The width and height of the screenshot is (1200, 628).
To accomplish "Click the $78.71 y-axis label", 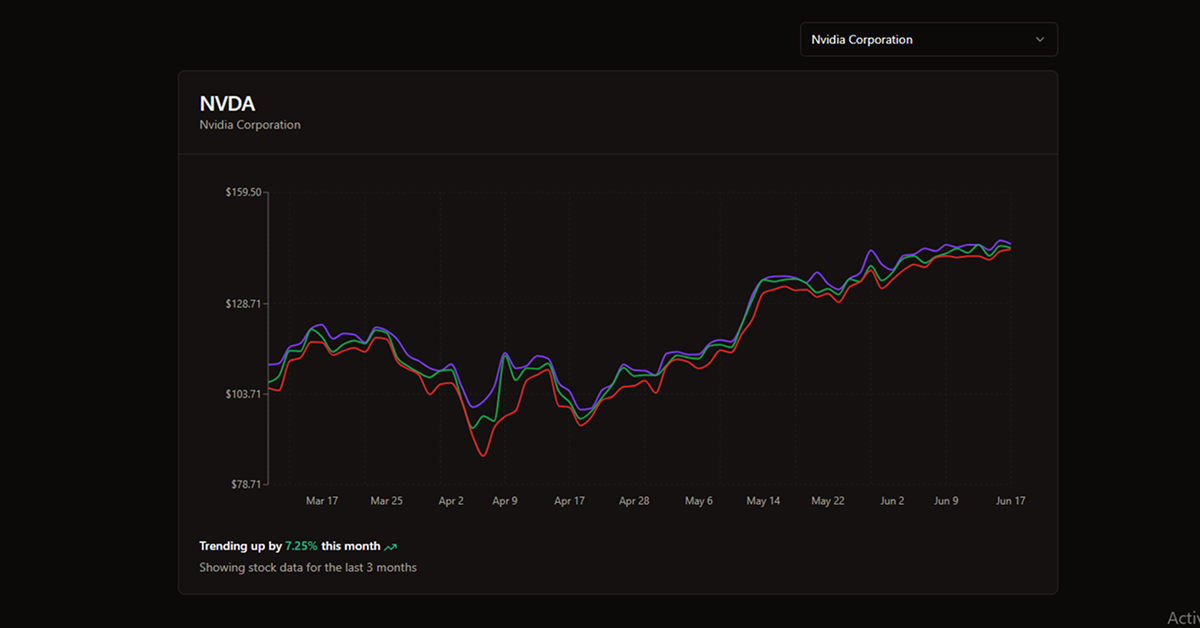I will pos(245,484).
